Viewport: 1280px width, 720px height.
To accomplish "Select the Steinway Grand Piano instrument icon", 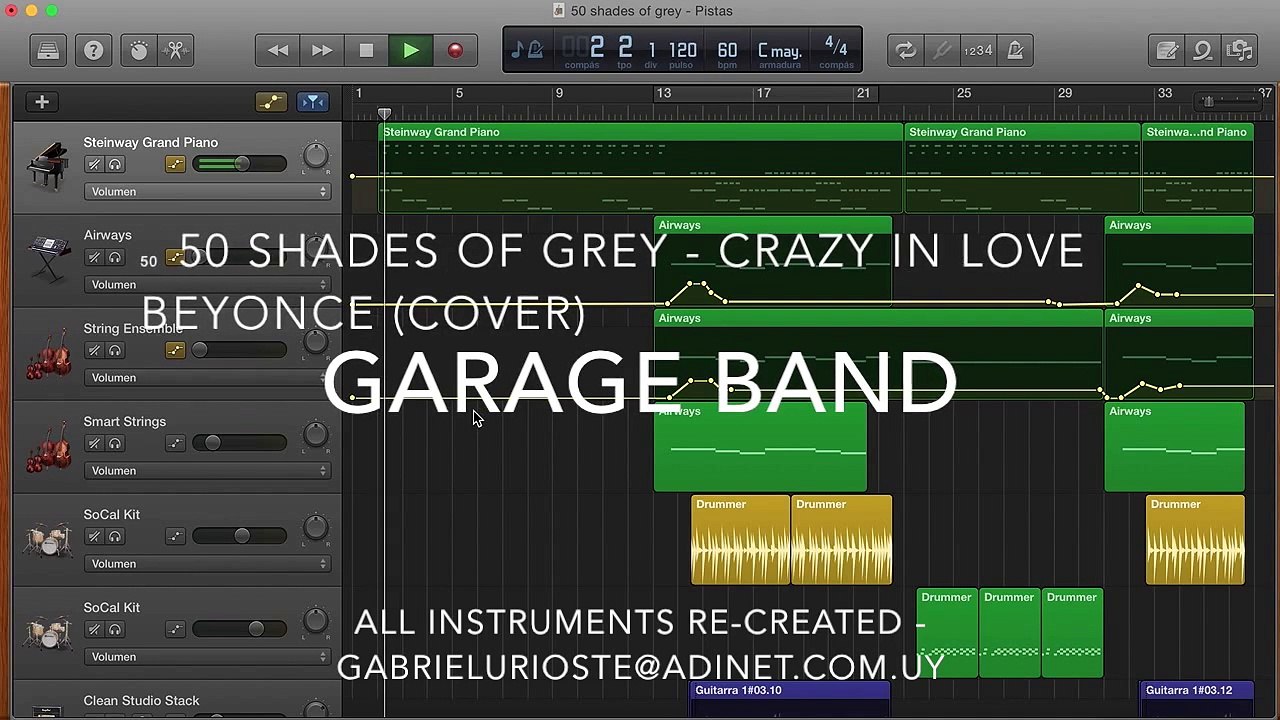I will point(47,166).
